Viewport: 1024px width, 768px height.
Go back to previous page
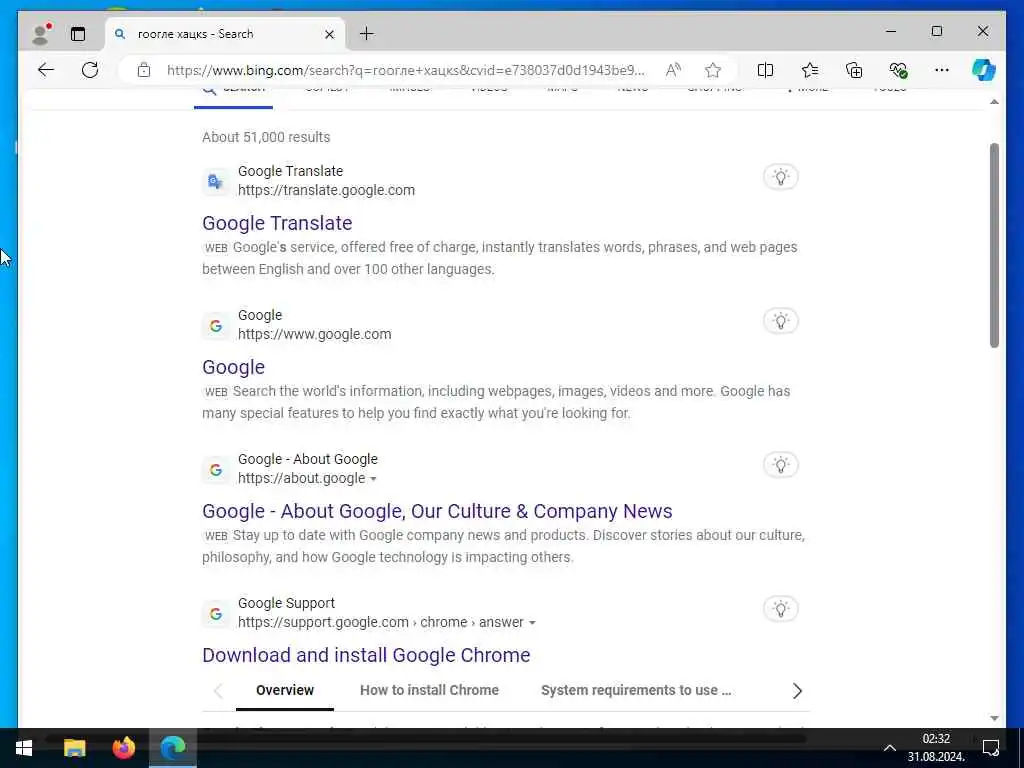coord(46,70)
